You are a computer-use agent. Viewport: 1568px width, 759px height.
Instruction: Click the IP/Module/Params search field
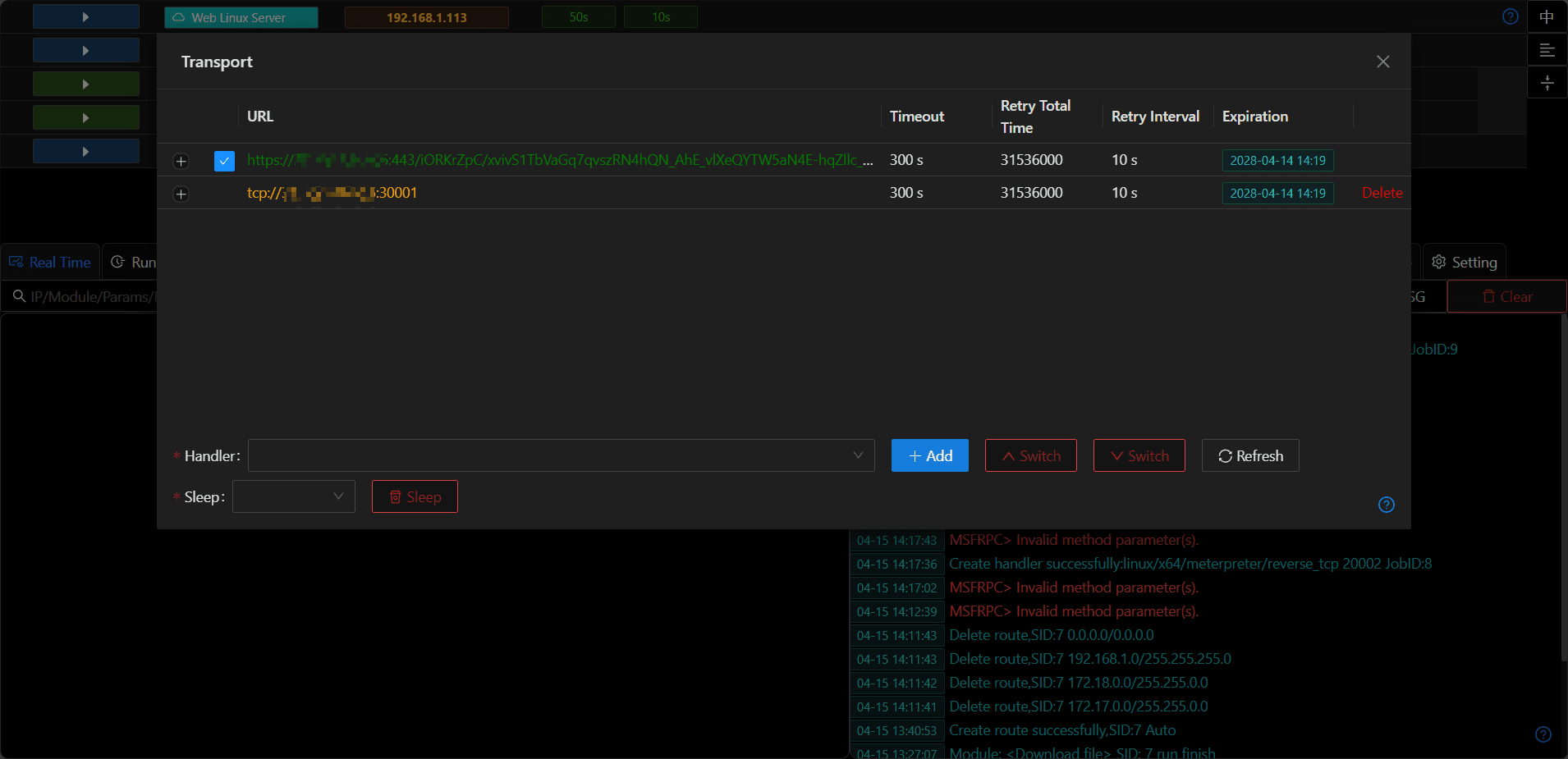click(x=82, y=296)
